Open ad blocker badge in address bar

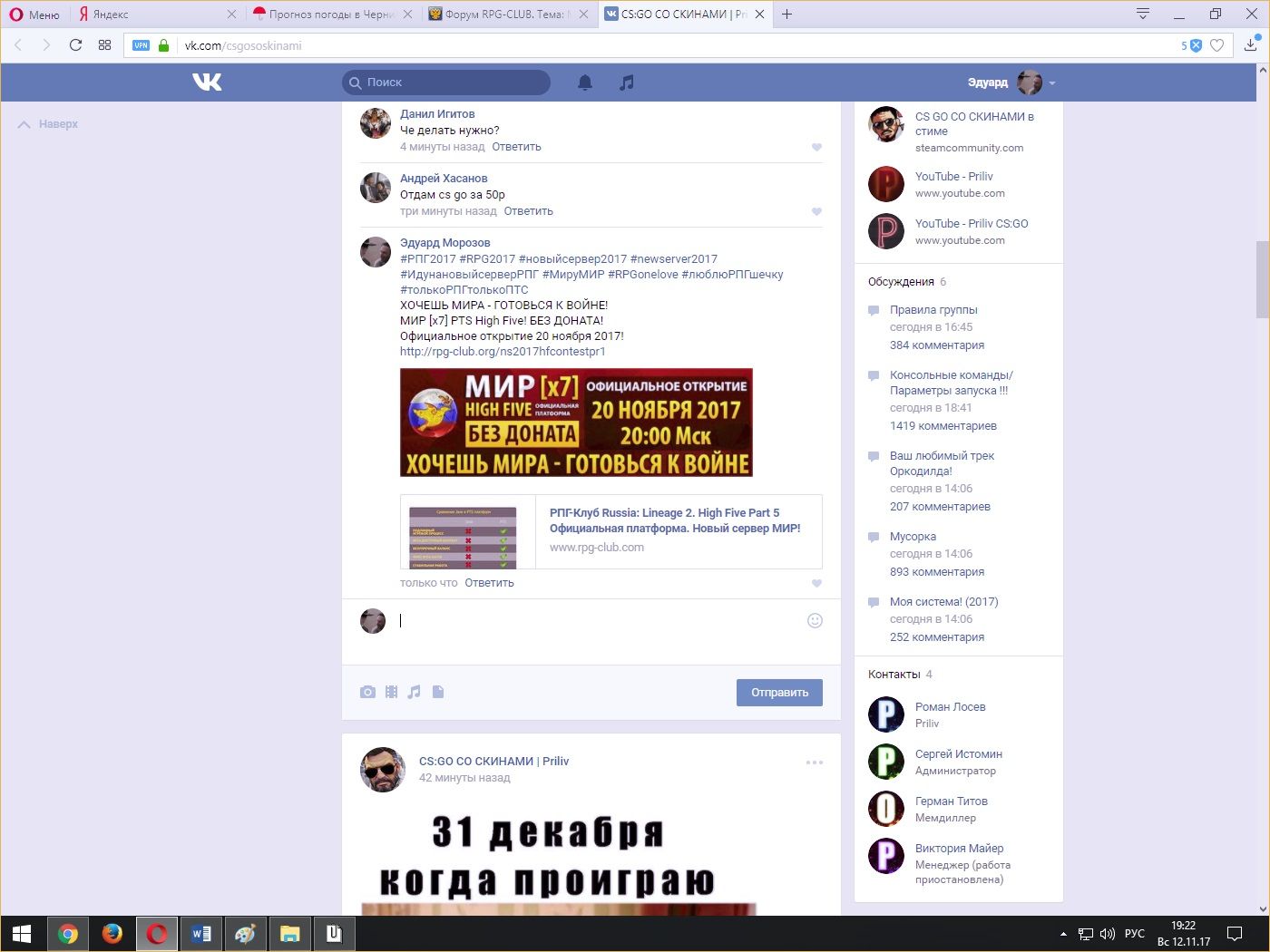pos(1192,45)
